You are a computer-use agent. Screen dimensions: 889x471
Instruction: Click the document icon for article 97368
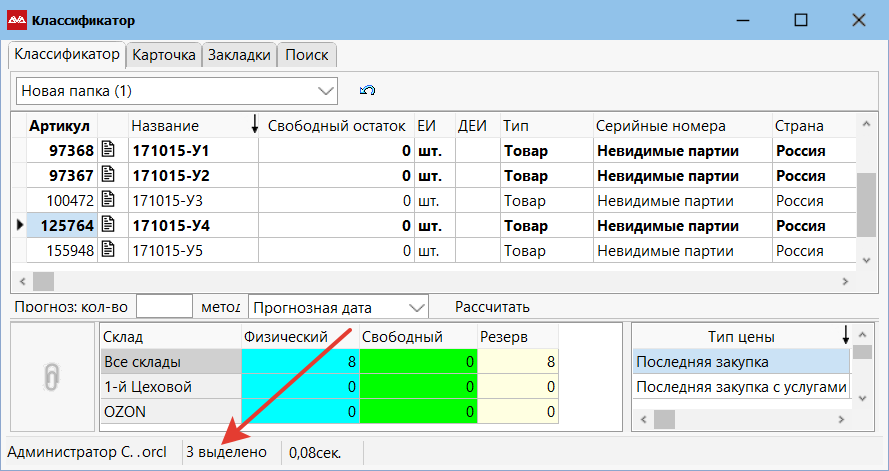pyautogui.click(x=113, y=151)
